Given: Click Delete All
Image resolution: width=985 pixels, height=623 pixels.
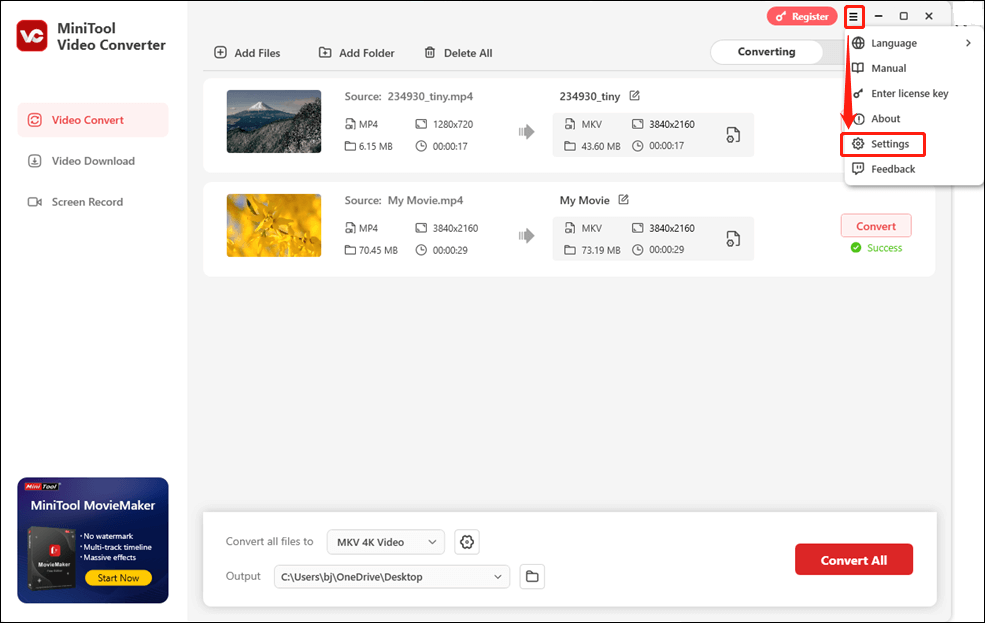Looking at the screenshot, I should coord(458,53).
